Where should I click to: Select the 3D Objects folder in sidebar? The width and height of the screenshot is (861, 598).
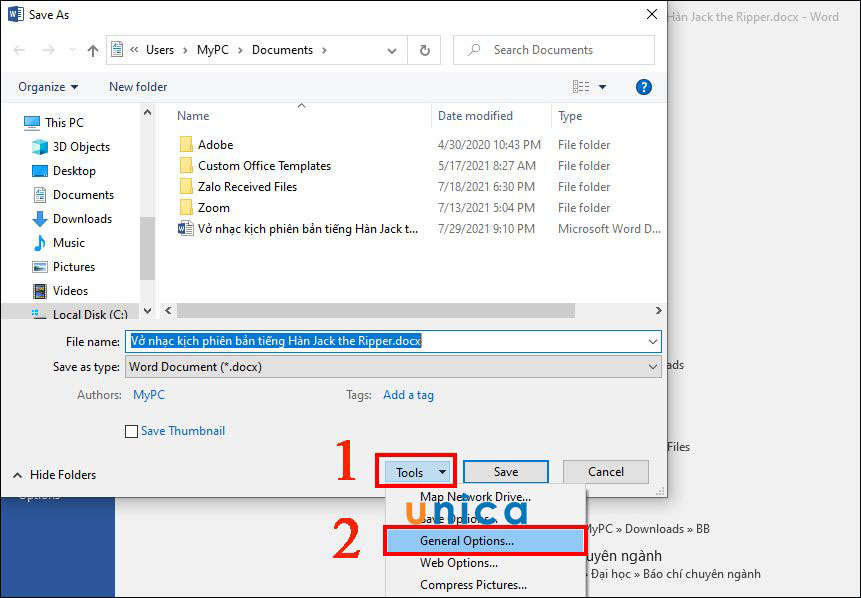click(81, 147)
